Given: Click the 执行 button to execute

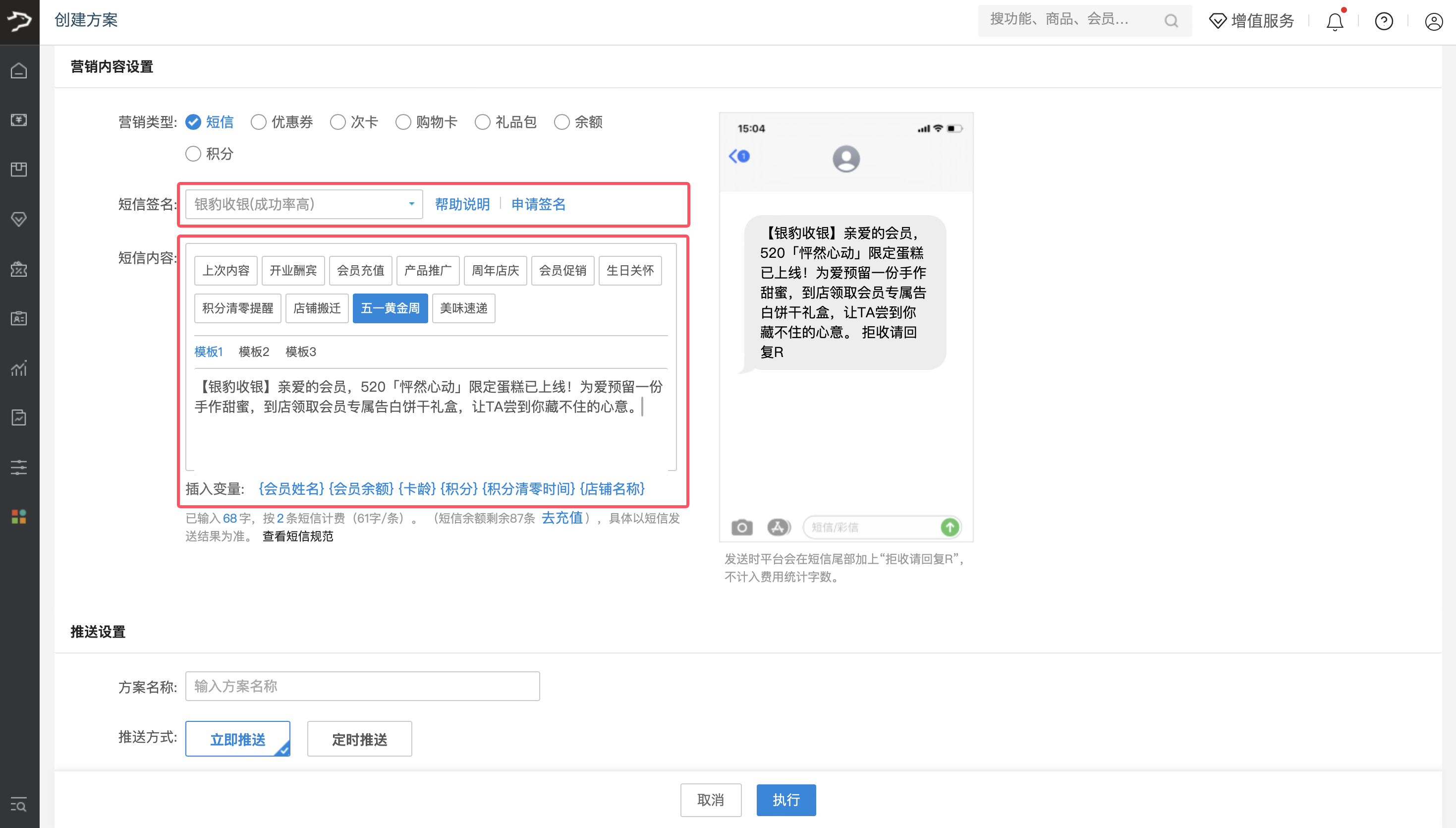Looking at the screenshot, I should (x=786, y=800).
